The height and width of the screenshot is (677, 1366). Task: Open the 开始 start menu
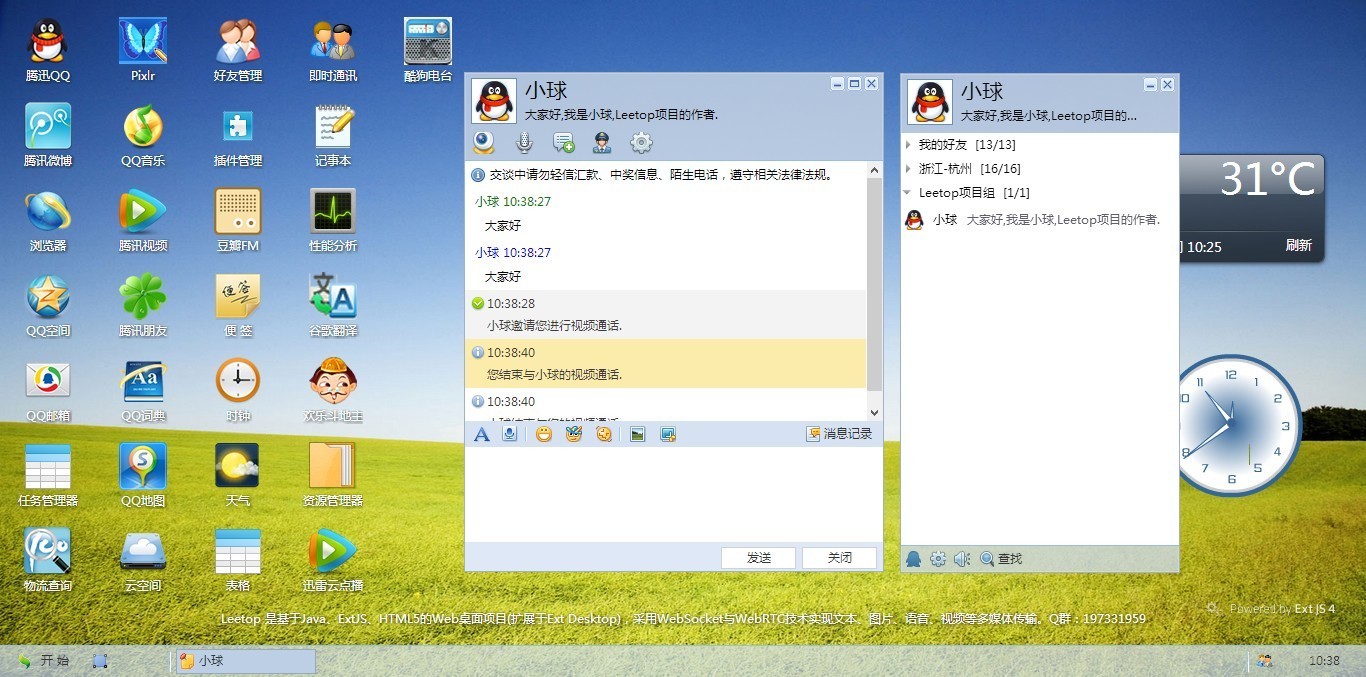(44, 661)
